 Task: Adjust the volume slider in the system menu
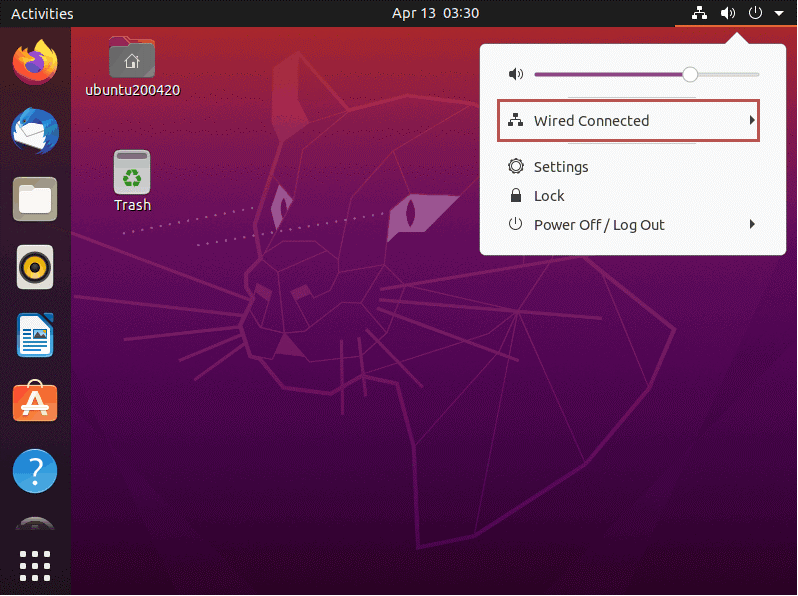pyautogui.click(x=646, y=74)
